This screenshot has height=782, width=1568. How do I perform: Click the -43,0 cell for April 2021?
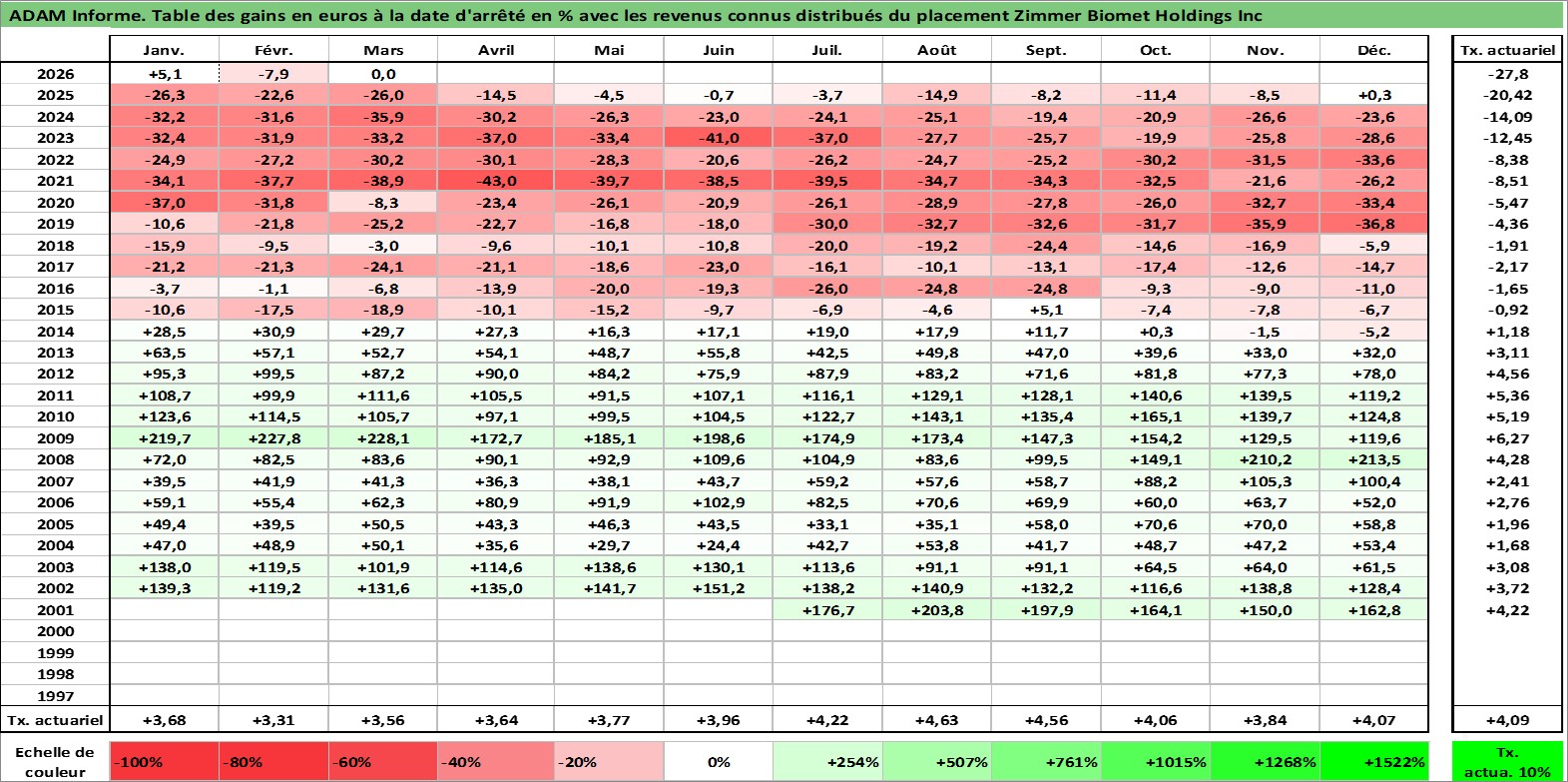pyautogui.click(x=496, y=181)
